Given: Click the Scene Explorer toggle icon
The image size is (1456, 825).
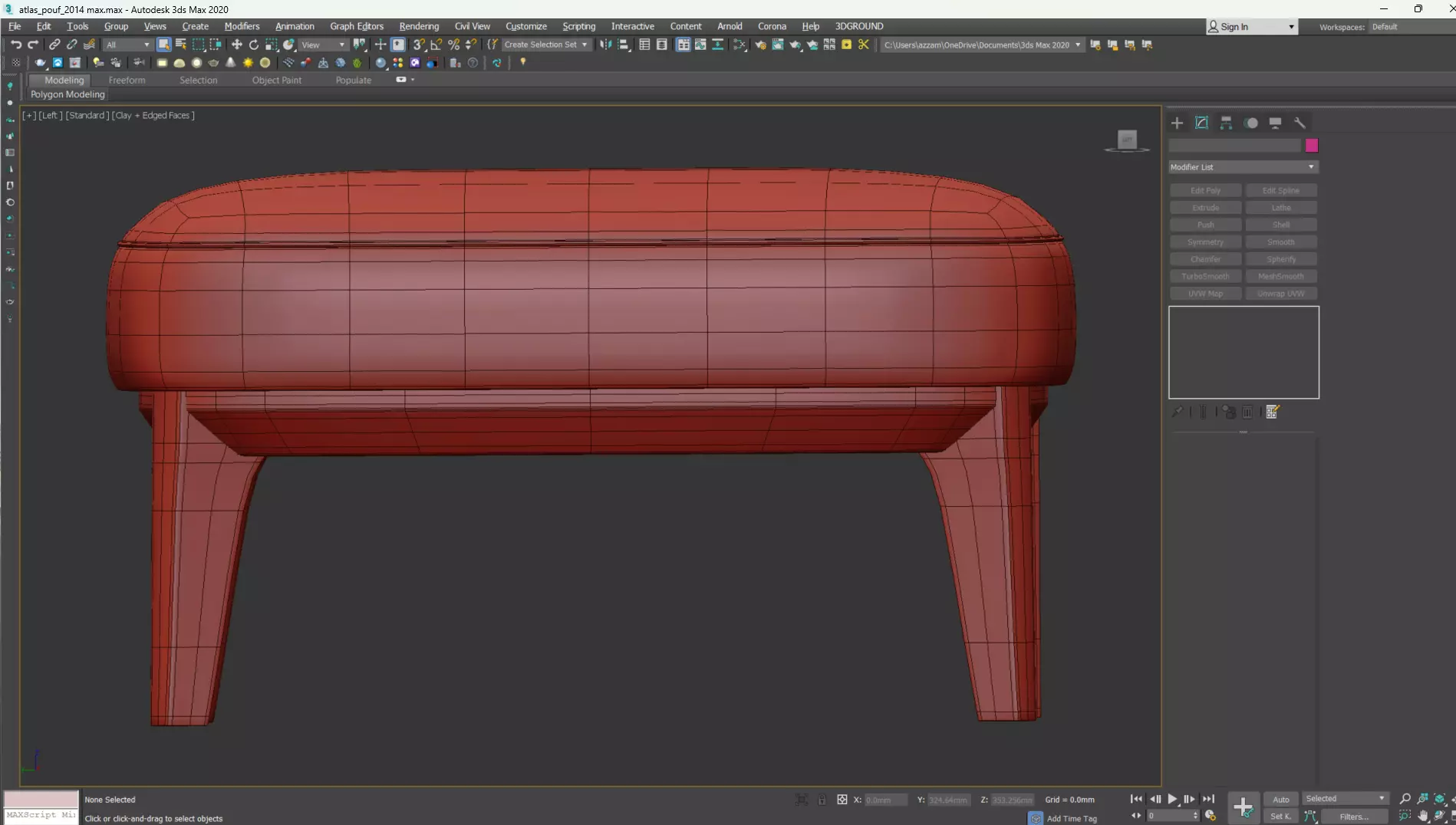Looking at the screenshot, I should pos(644,44).
